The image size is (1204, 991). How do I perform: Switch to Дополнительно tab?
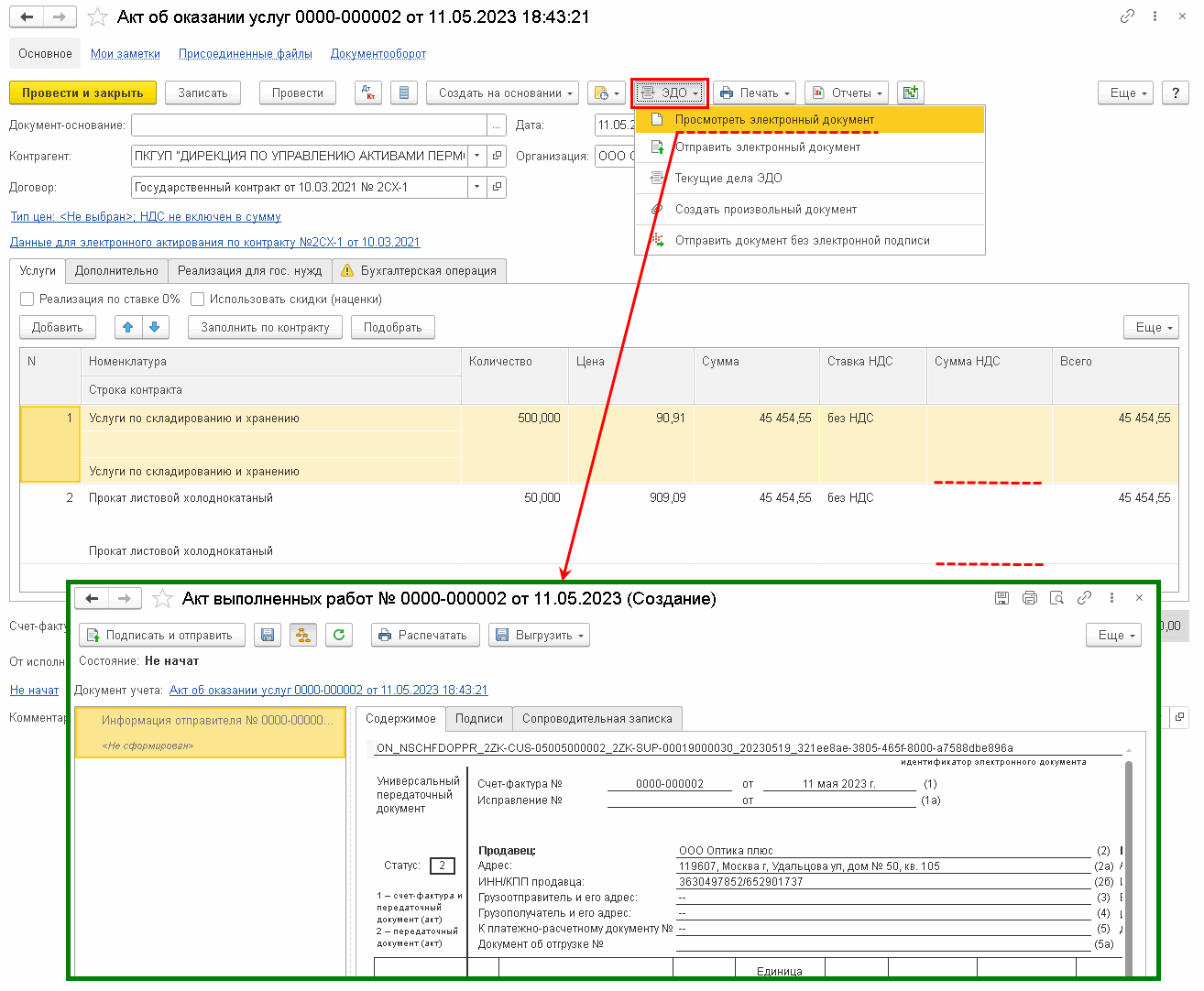116,270
